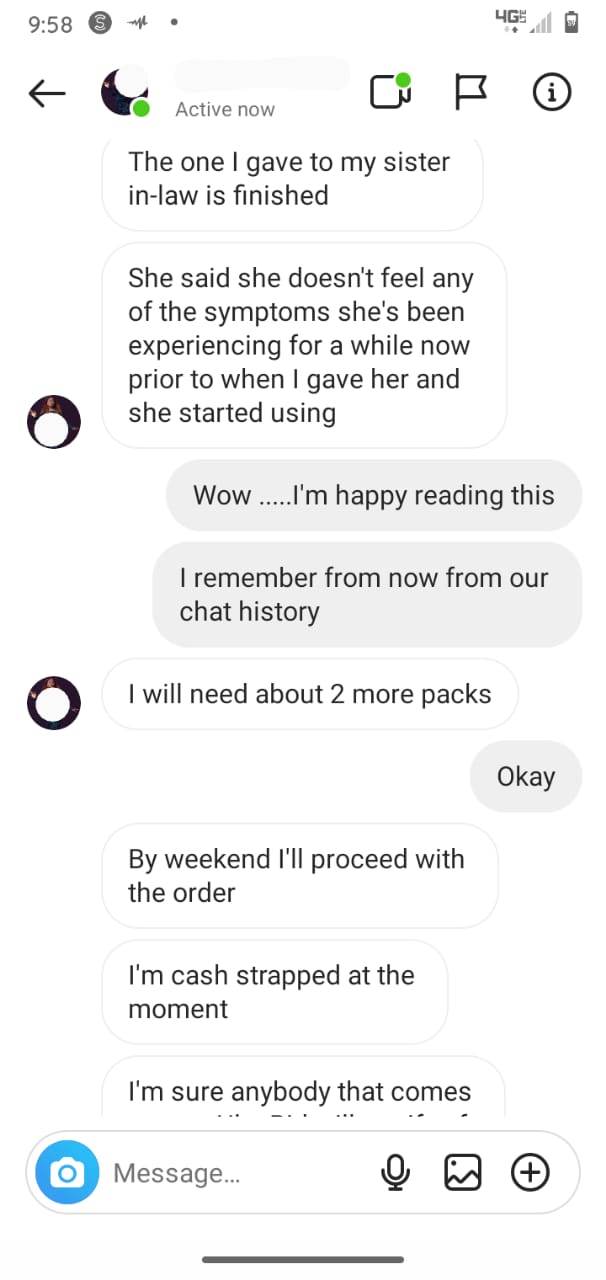Image resolution: width=606 pixels, height=1280 pixels.
Task: Tap the flag icon in header
Action: click(471, 93)
